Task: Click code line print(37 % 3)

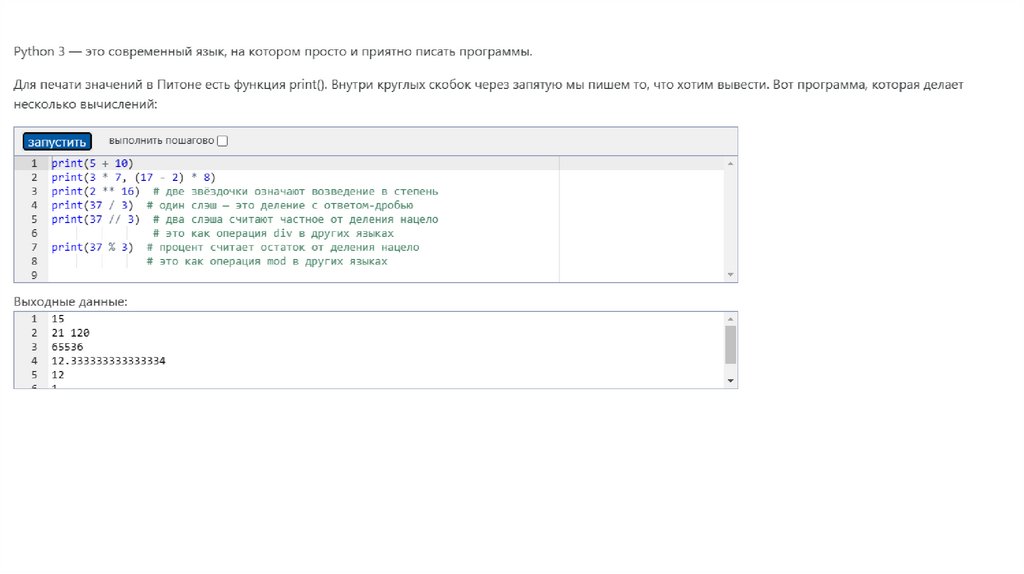Action: coord(92,247)
